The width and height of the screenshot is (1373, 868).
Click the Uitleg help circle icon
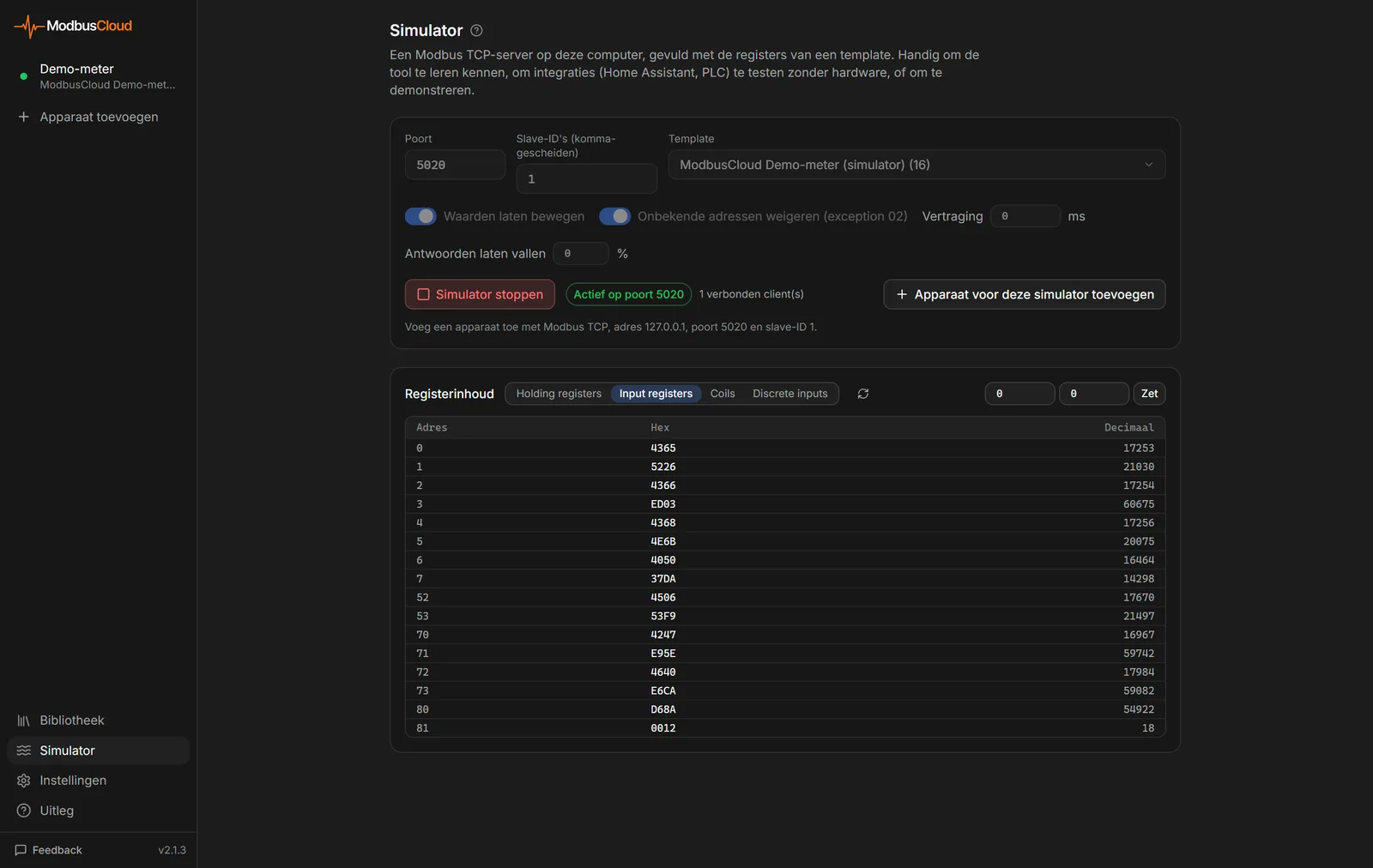23,811
